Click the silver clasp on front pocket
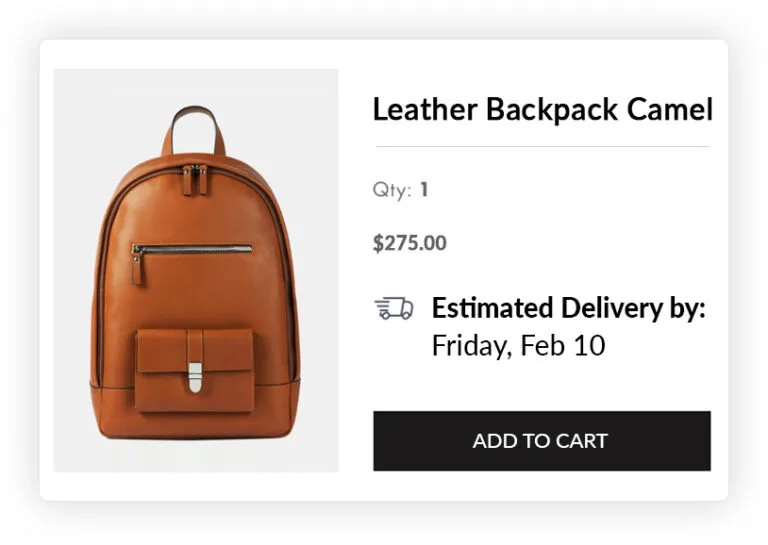Screen dimensions: 768x545 tap(195, 376)
